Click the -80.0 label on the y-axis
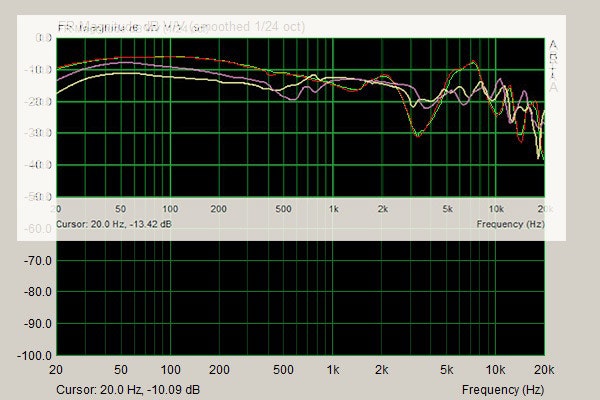Viewport: 600px width, 400px height. (35, 292)
